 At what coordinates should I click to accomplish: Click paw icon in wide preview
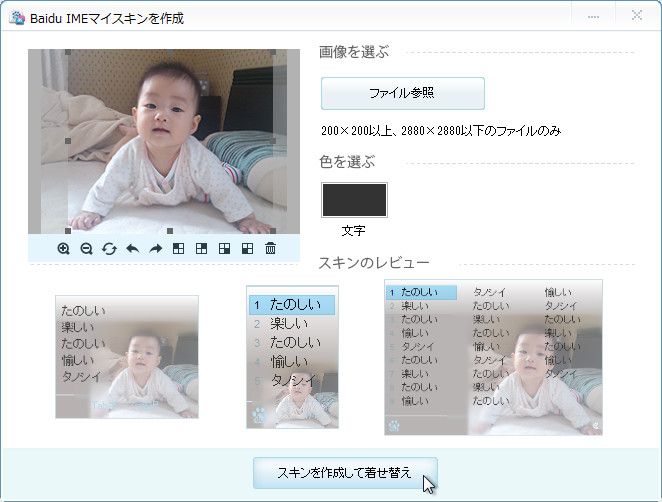coord(394,426)
